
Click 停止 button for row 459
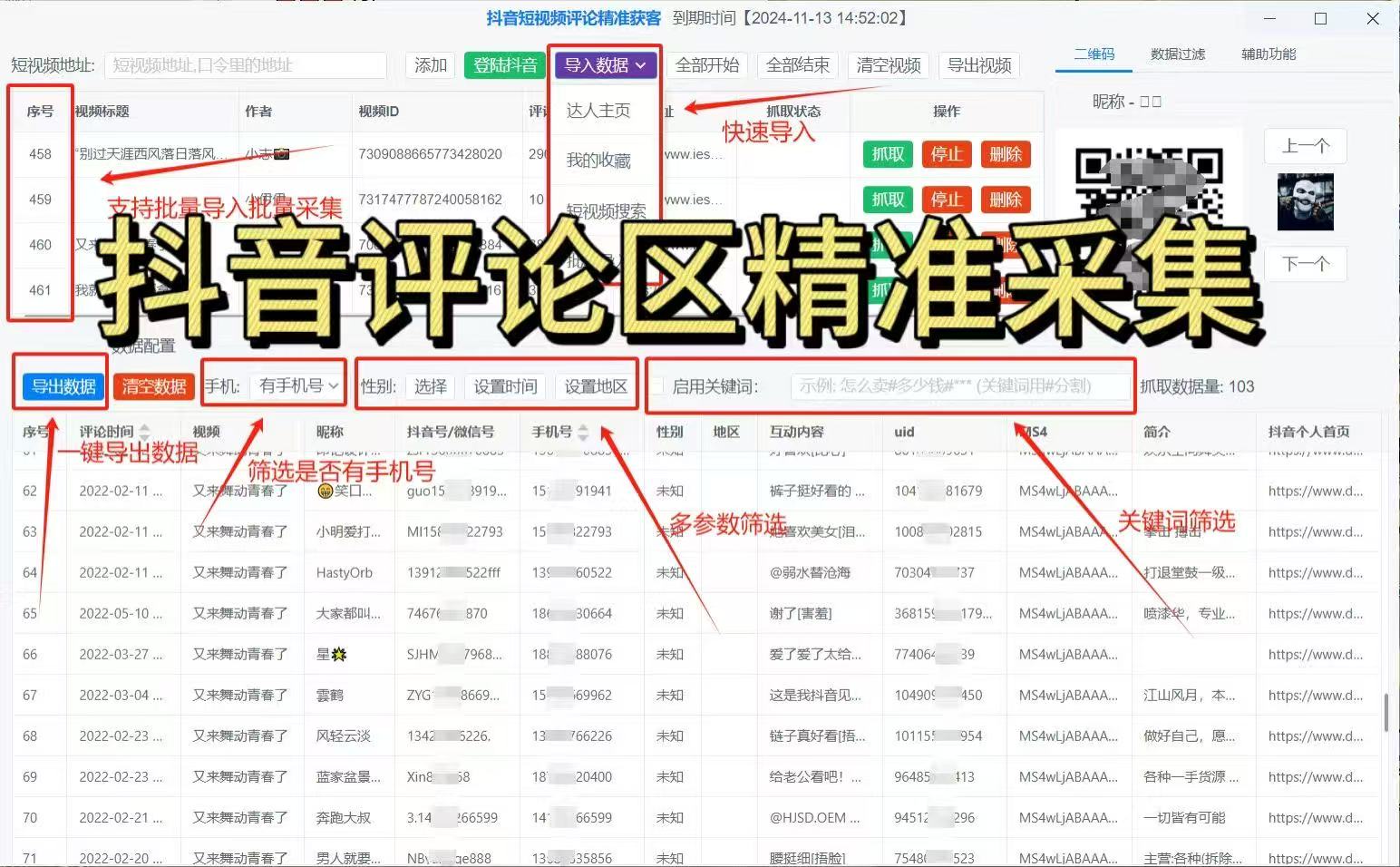(x=946, y=200)
